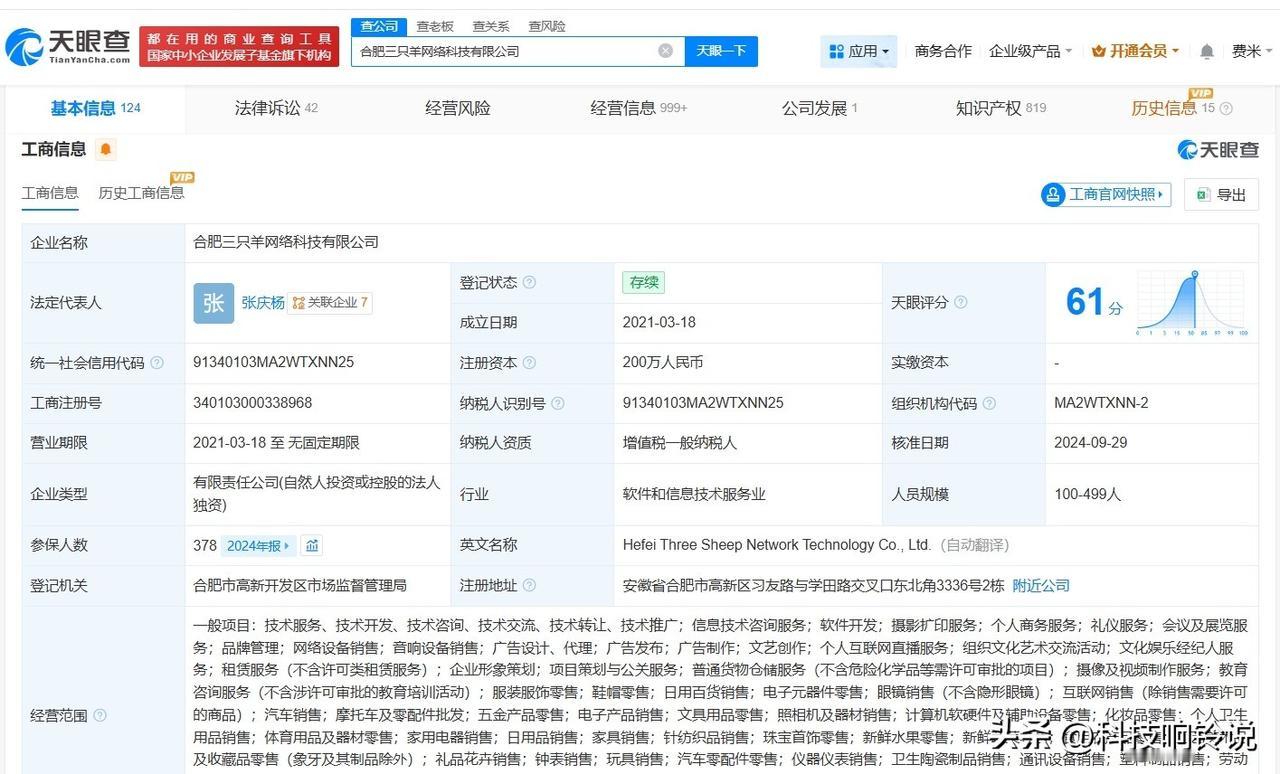Open the 法律诉讼 tab
Screen dimensions: 1280x774
coord(276,108)
